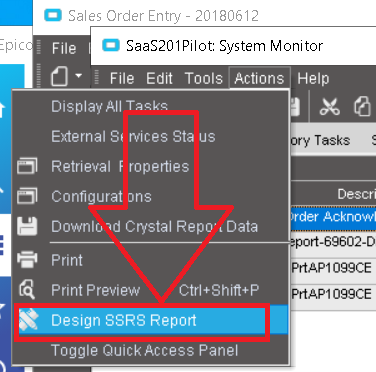Open System Monitor Tools menu

(204, 79)
